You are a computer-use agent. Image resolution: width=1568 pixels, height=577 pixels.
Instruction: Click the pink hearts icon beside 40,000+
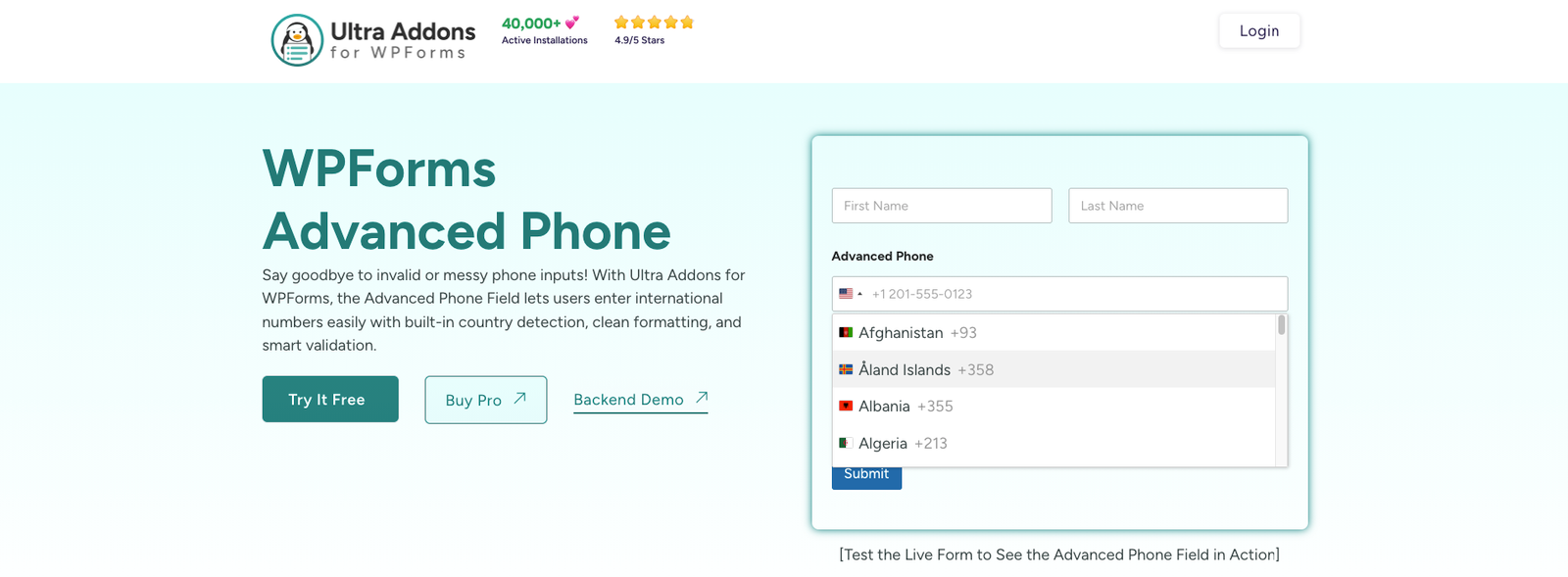(572, 23)
